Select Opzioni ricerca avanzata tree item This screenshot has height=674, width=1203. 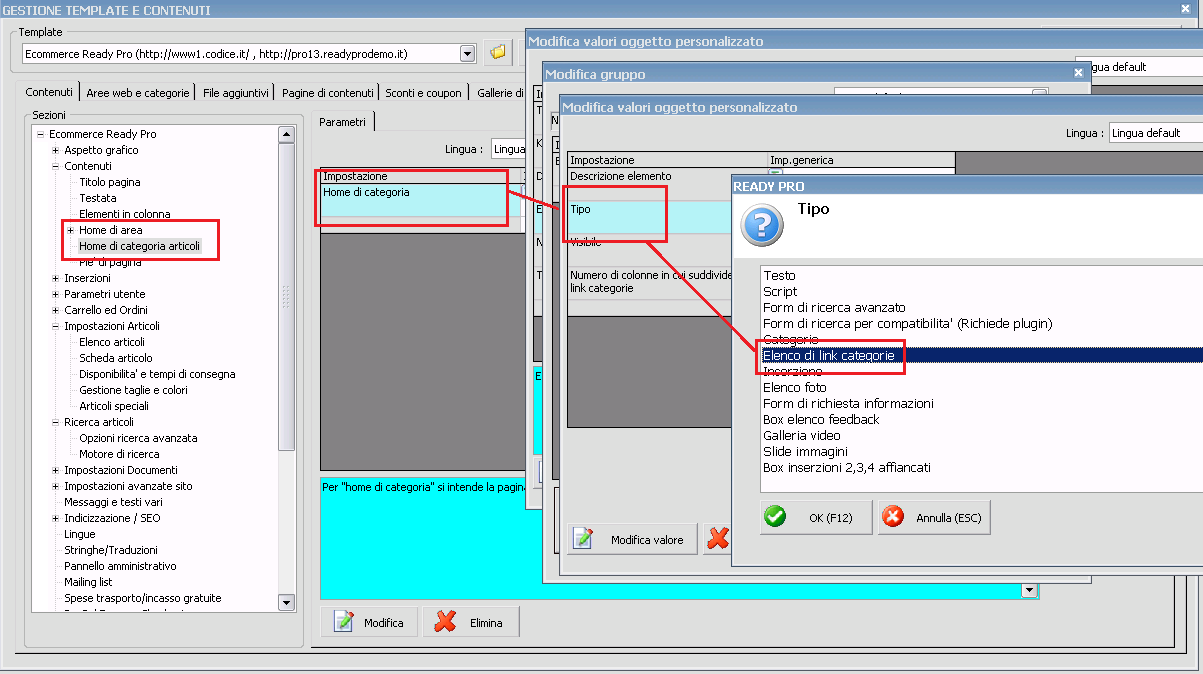(138, 438)
